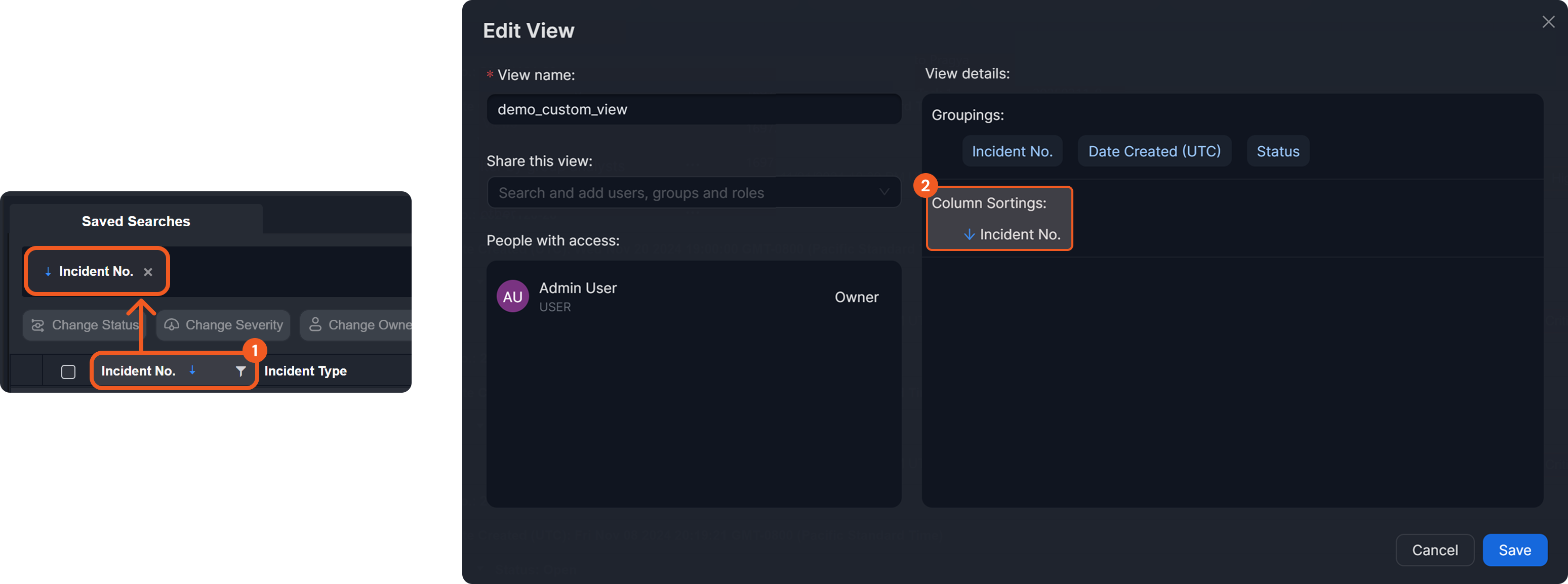The width and height of the screenshot is (1568, 584).
Task: Click the AU avatar of Admin User
Action: [512, 296]
